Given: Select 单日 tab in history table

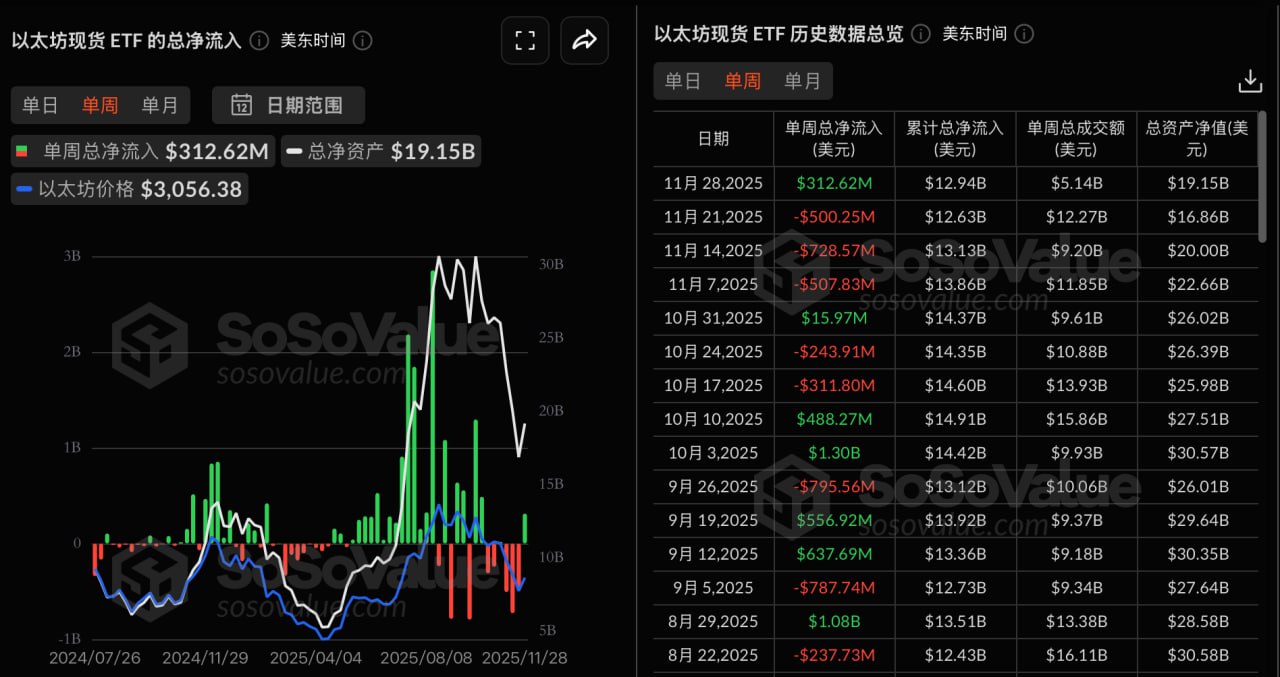Looking at the screenshot, I should point(683,81).
